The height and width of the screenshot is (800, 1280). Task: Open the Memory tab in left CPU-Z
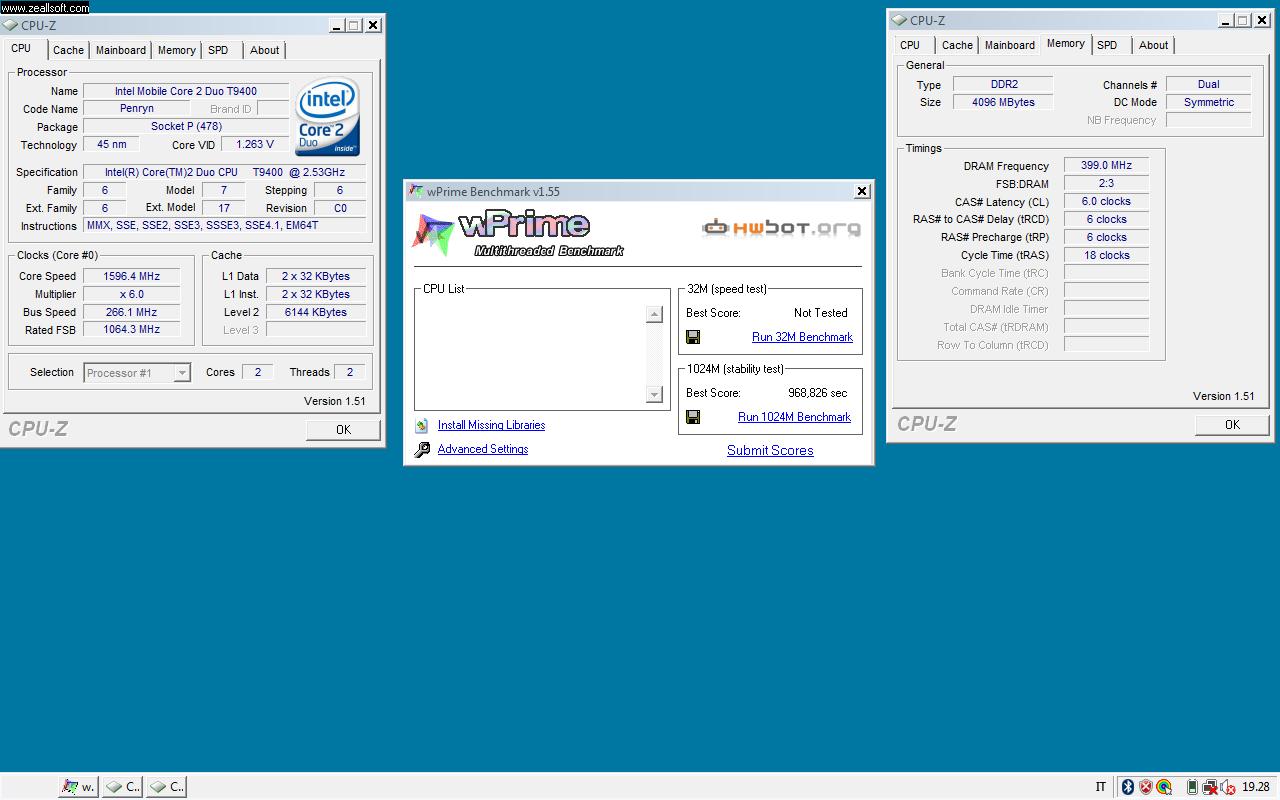(x=177, y=50)
